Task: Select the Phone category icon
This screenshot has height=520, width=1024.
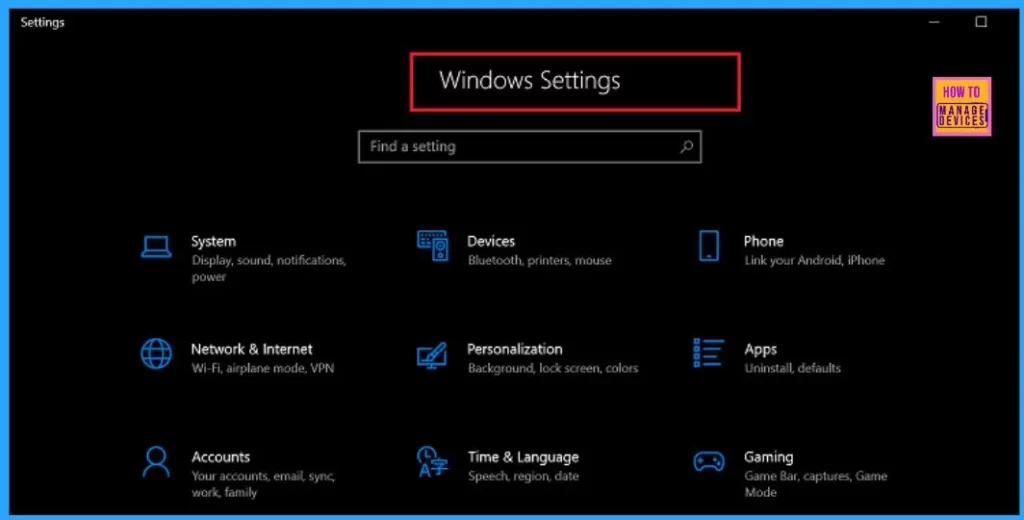Action: (x=709, y=246)
